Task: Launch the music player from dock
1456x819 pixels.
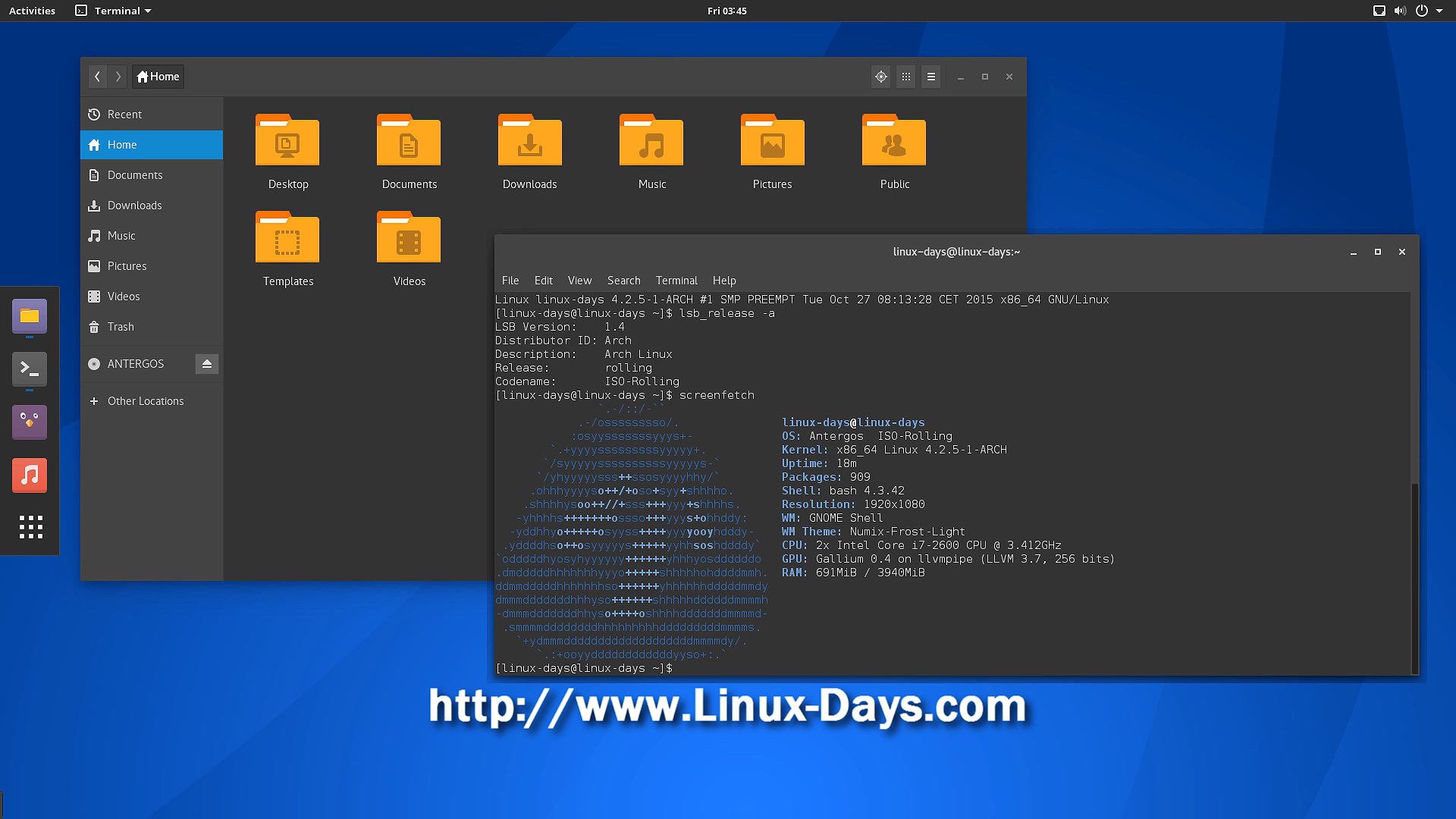Action: coord(30,475)
